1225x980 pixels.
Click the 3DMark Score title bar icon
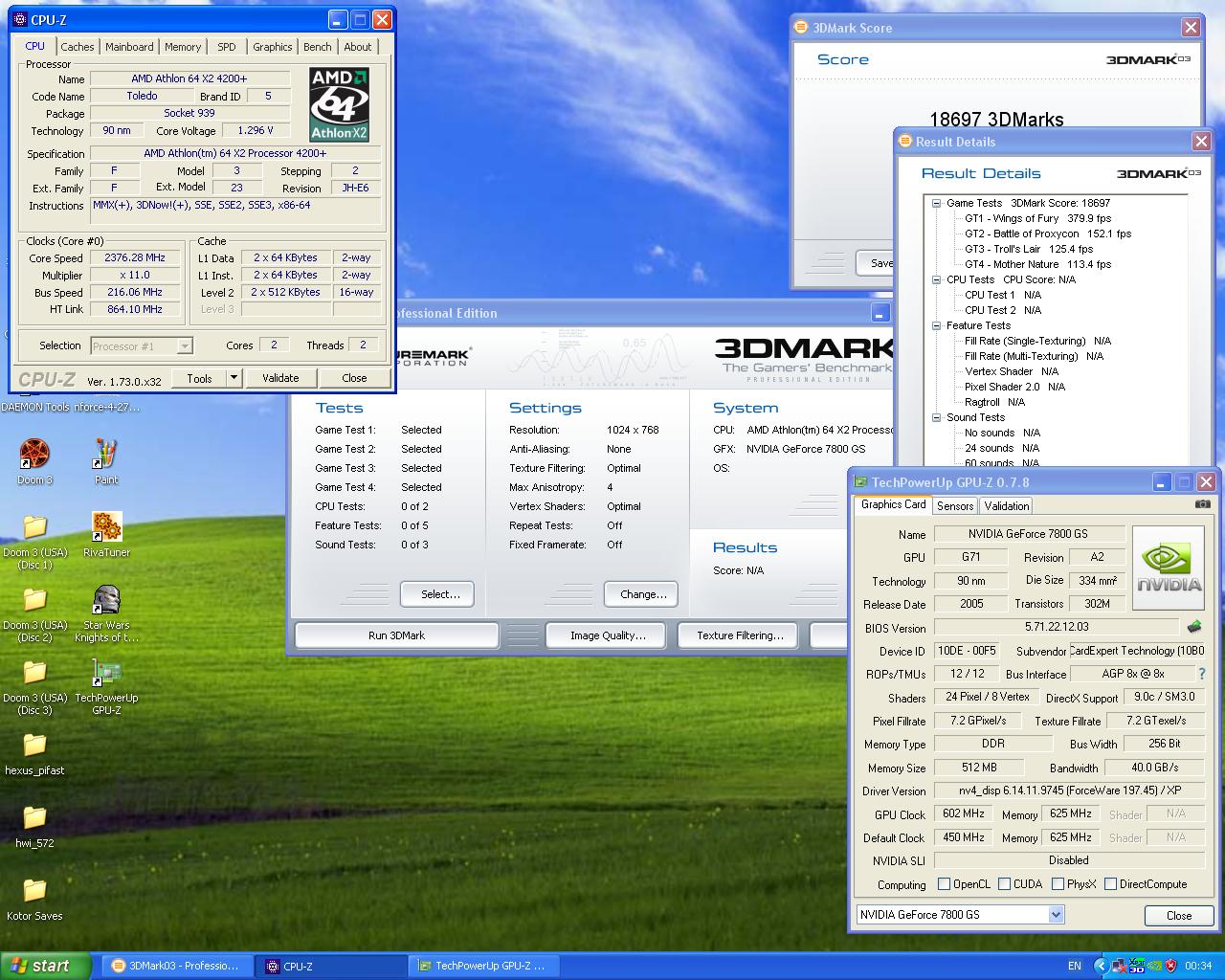tap(802, 28)
